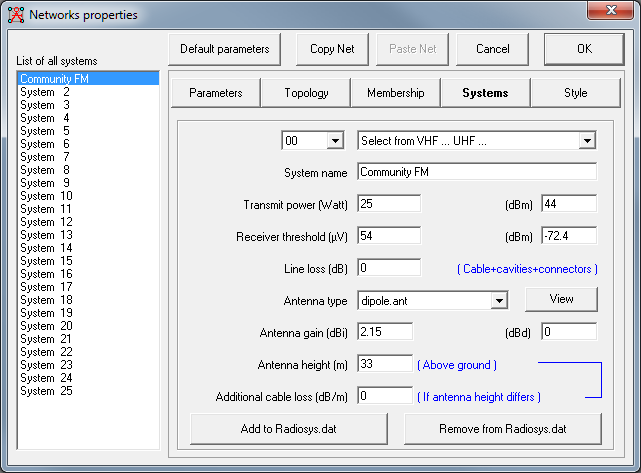Close the Networks properties dialog

click(x=611, y=10)
